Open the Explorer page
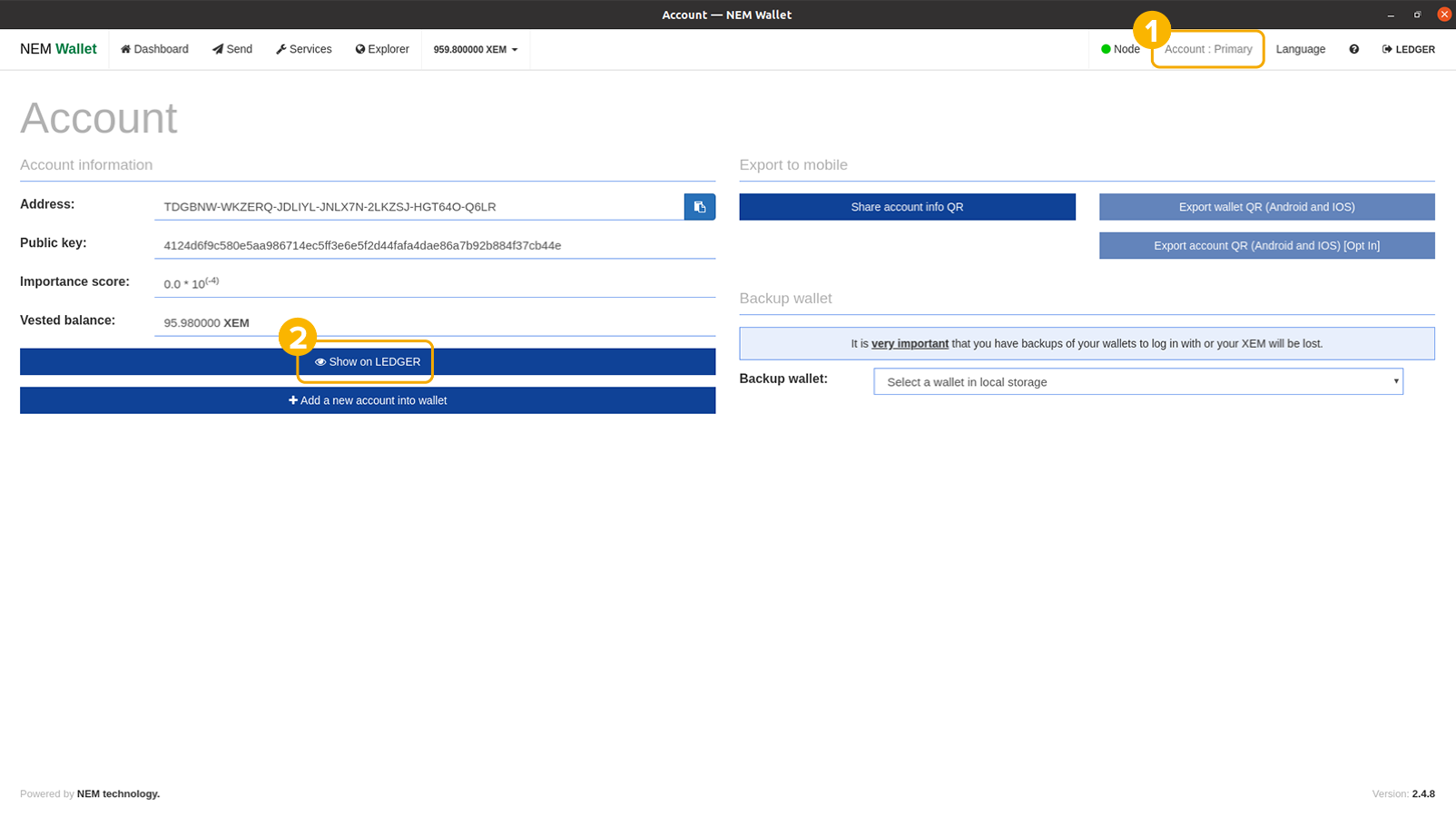1456x817 pixels. point(382,49)
